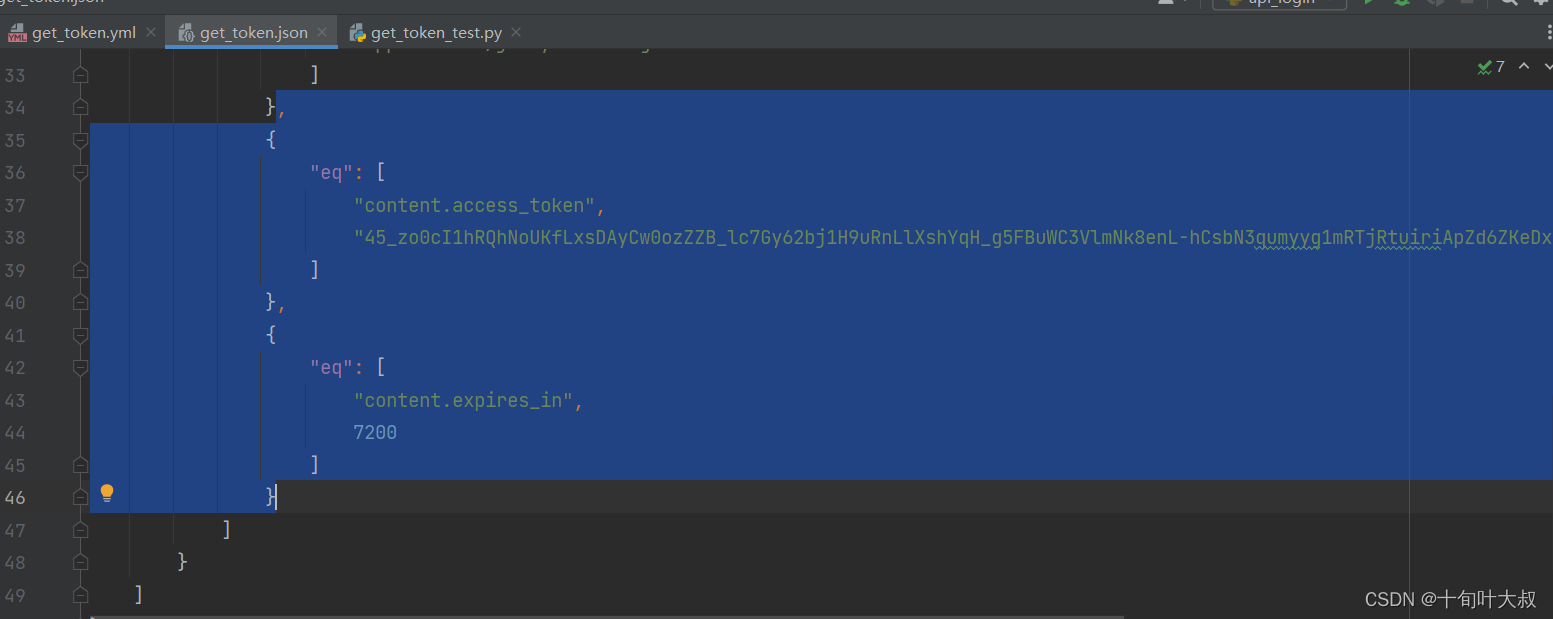Click the Debug bug icon in toolbar
This screenshot has width=1553, height=619.
(x=1403, y=3)
